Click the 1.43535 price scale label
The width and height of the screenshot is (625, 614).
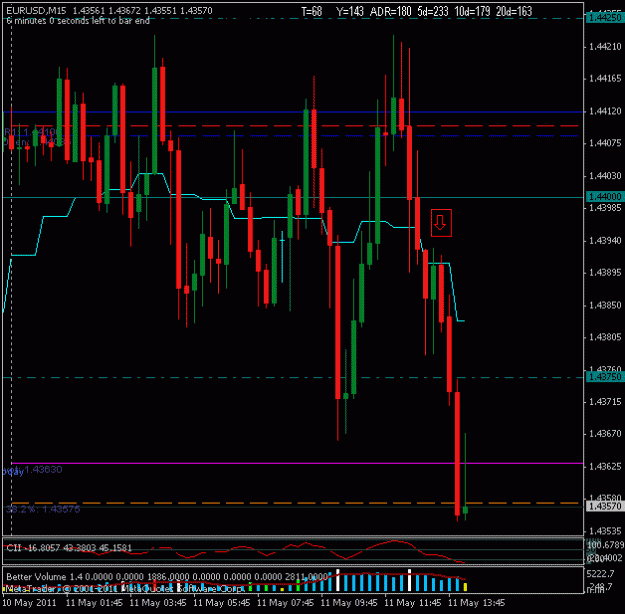point(605,531)
